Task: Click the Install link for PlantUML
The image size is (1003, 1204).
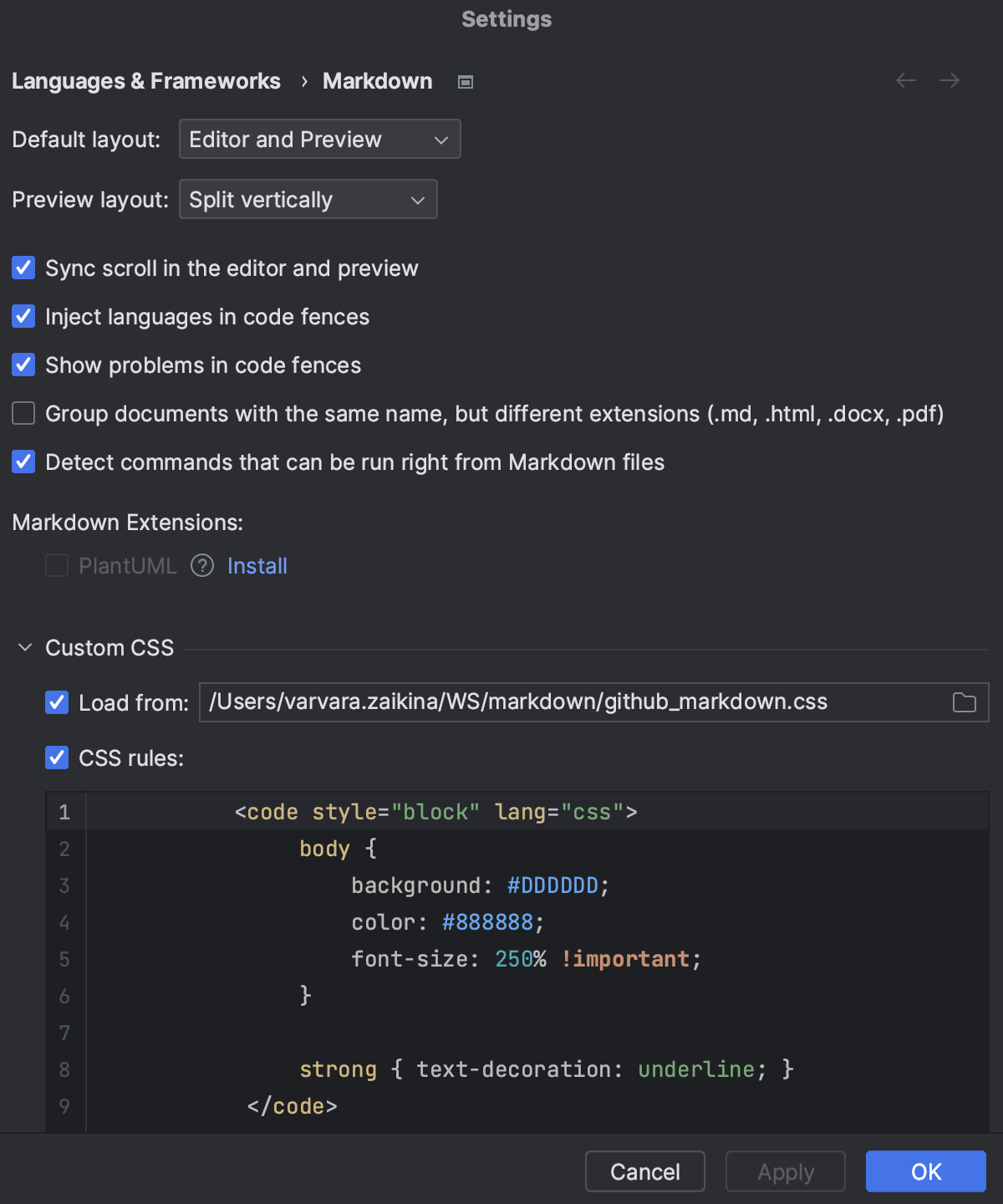Action: pos(257,566)
